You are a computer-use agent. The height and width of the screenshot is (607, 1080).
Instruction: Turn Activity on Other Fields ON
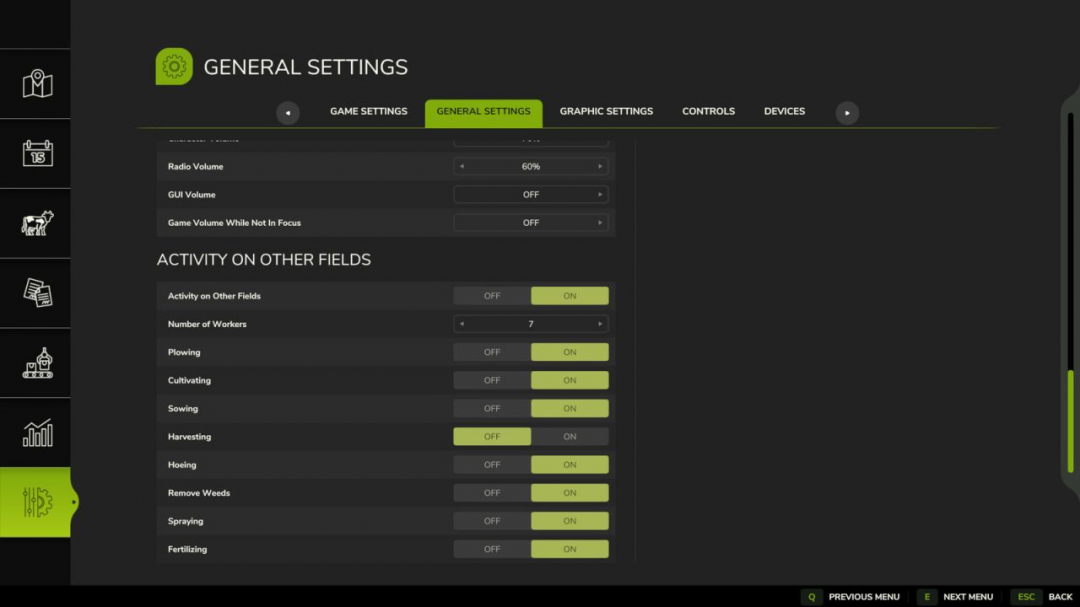tap(570, 296)
